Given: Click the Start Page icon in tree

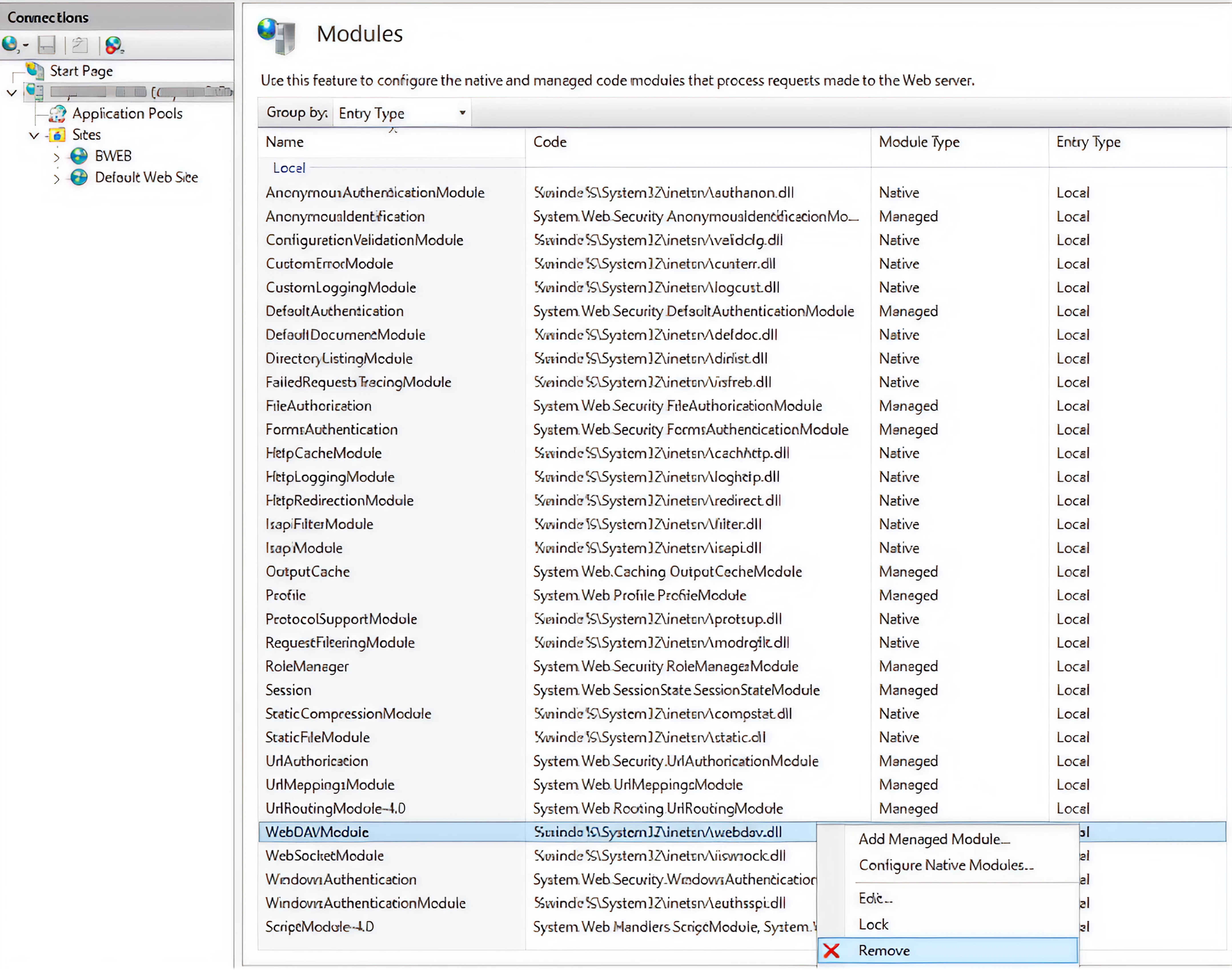Looking at the screenshot, I should click(35, 71).
